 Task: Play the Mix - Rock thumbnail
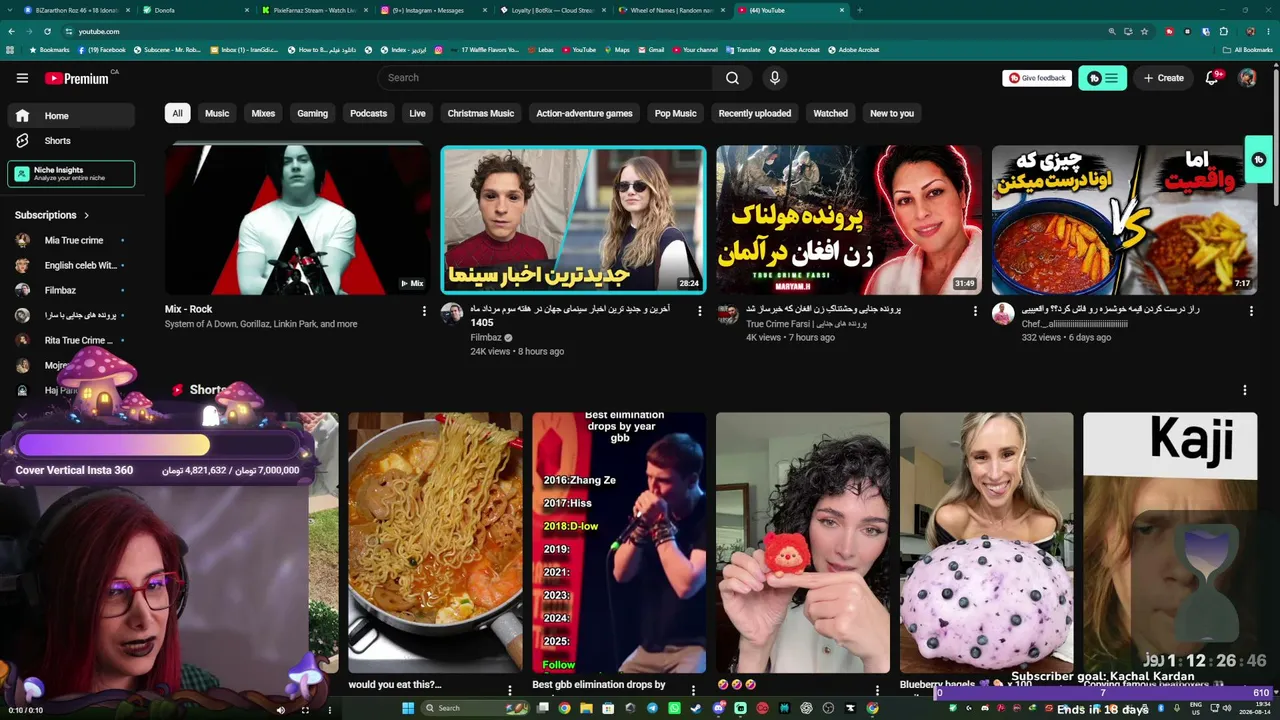298,220
